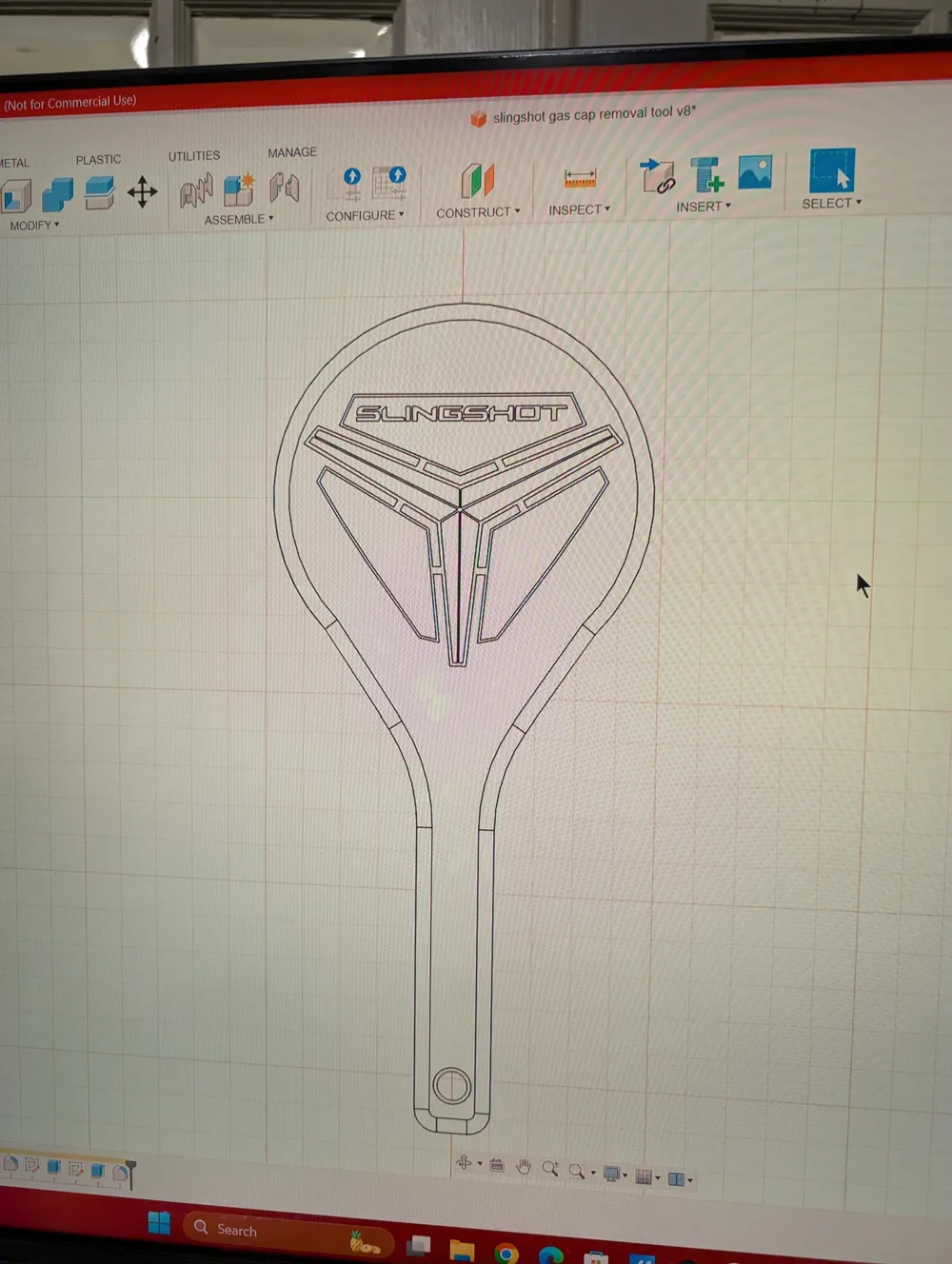This screenshot has width=952, height=1264.
Task: Click the Configuration table icon
Action: point(390,182)
